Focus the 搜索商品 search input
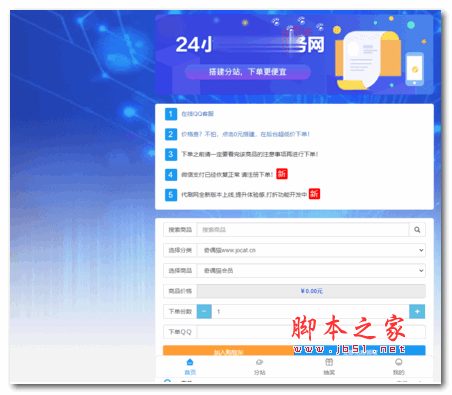Screen dimensions: 452x395 pos(303,230)
